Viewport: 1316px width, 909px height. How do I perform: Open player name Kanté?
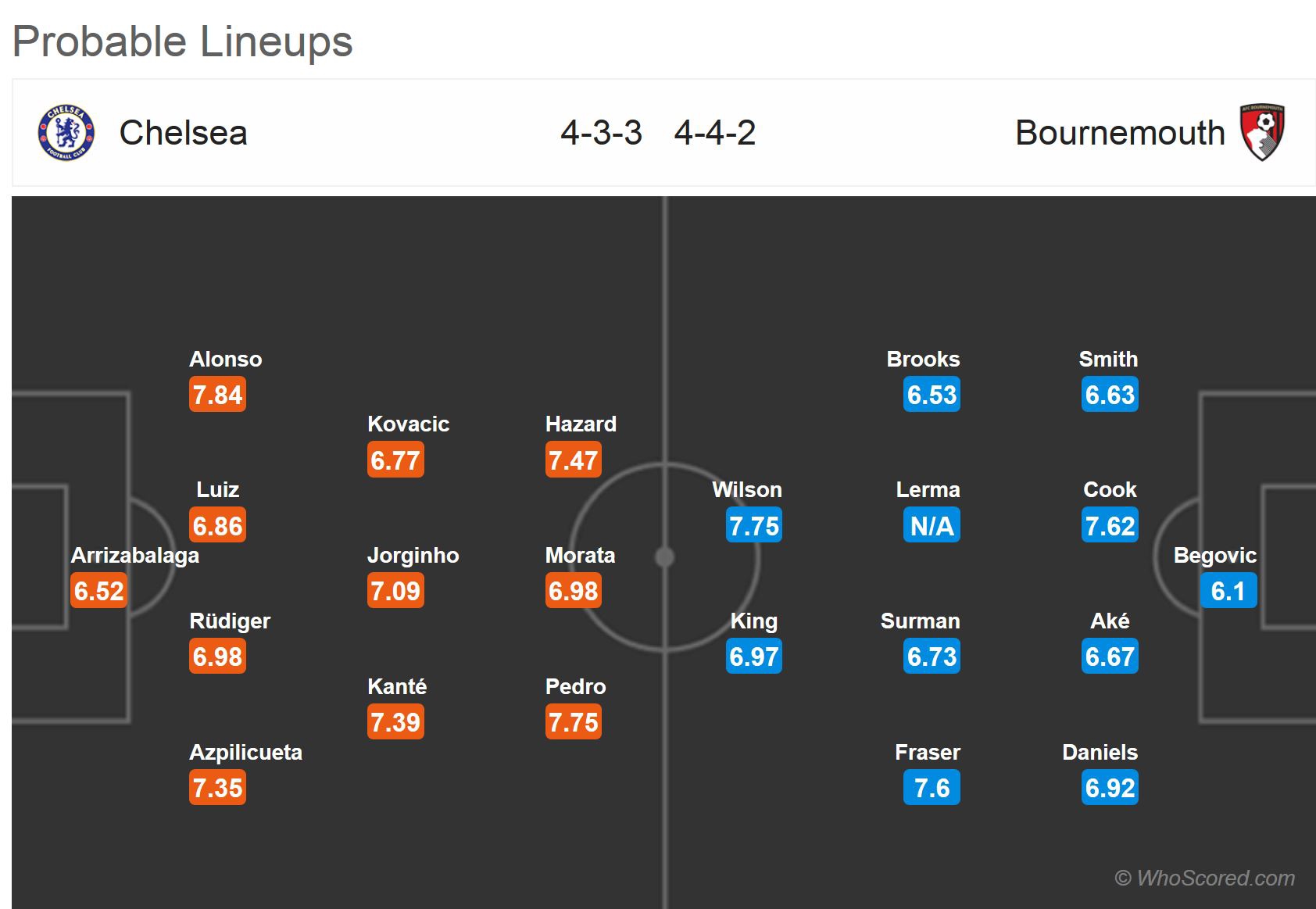click(397, 687)
